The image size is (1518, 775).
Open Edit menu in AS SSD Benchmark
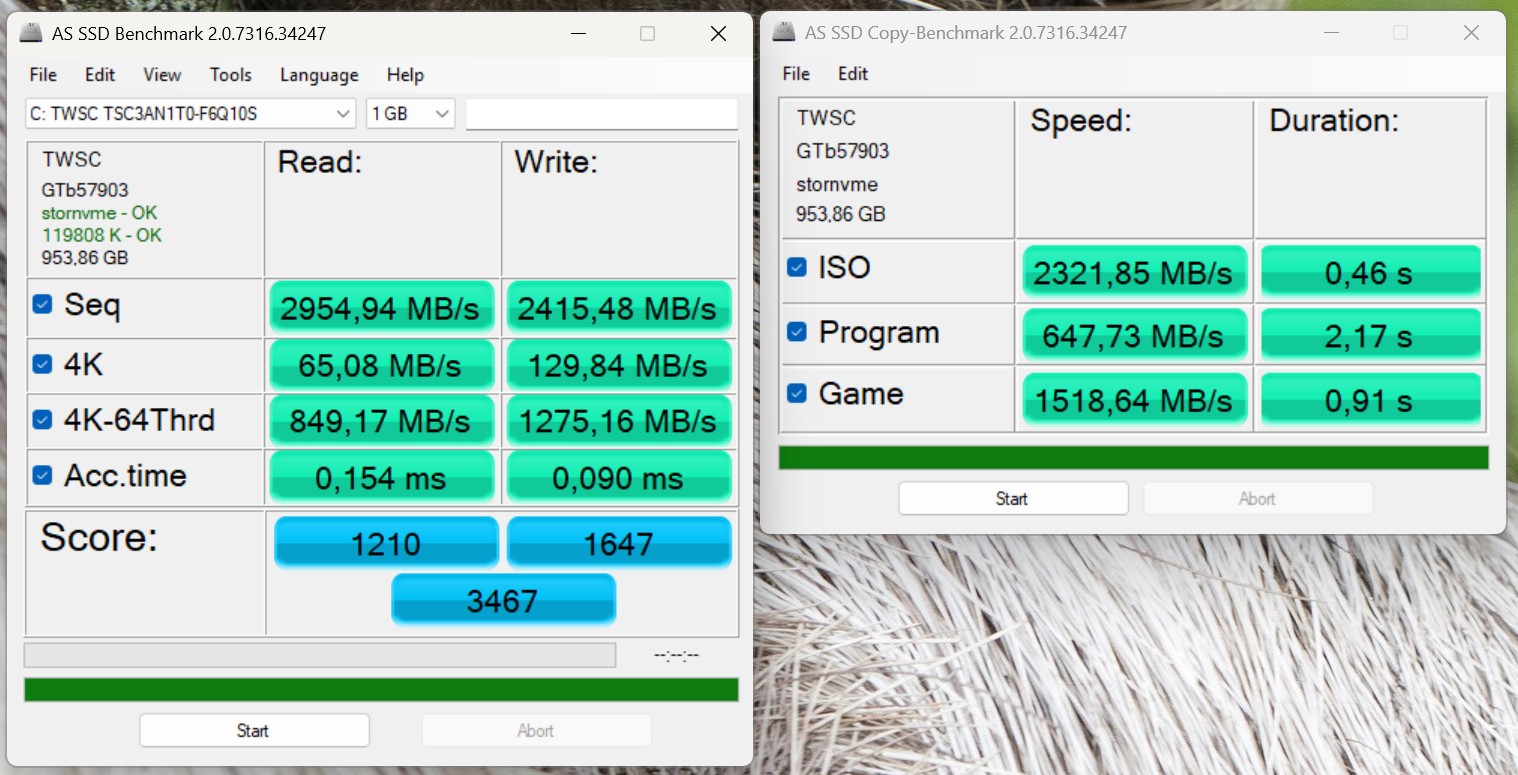[x=100, y=75]
